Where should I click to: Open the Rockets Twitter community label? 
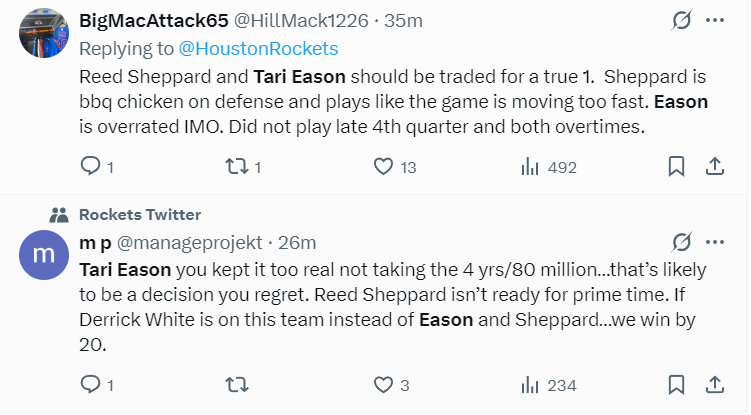pos(139,214)
